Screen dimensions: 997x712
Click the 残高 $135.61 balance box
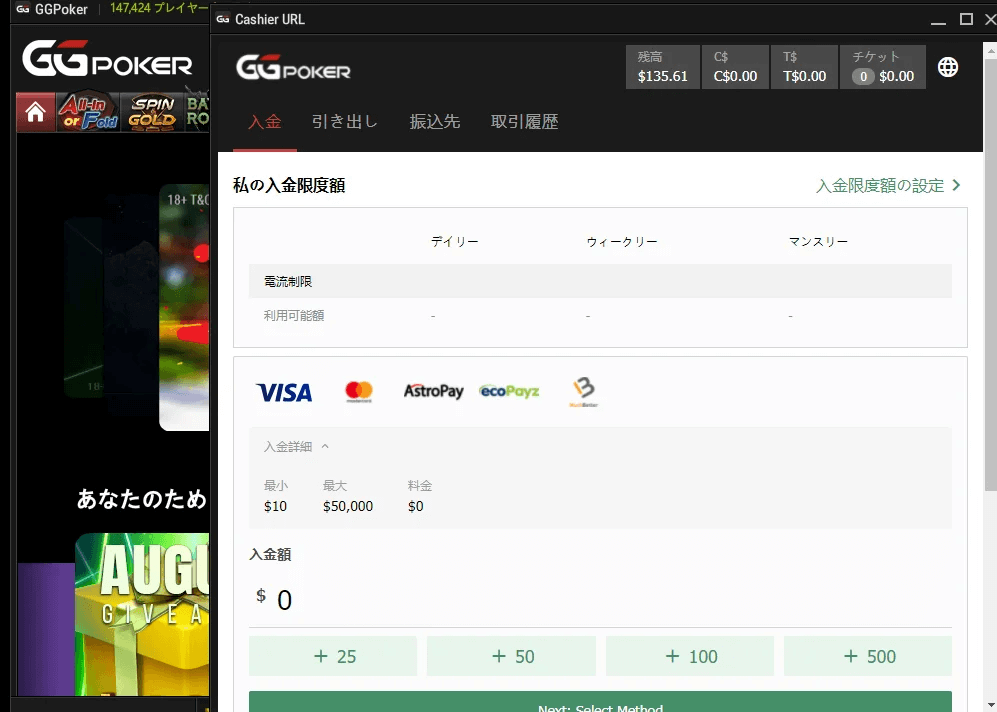click(x=663, y=67)
